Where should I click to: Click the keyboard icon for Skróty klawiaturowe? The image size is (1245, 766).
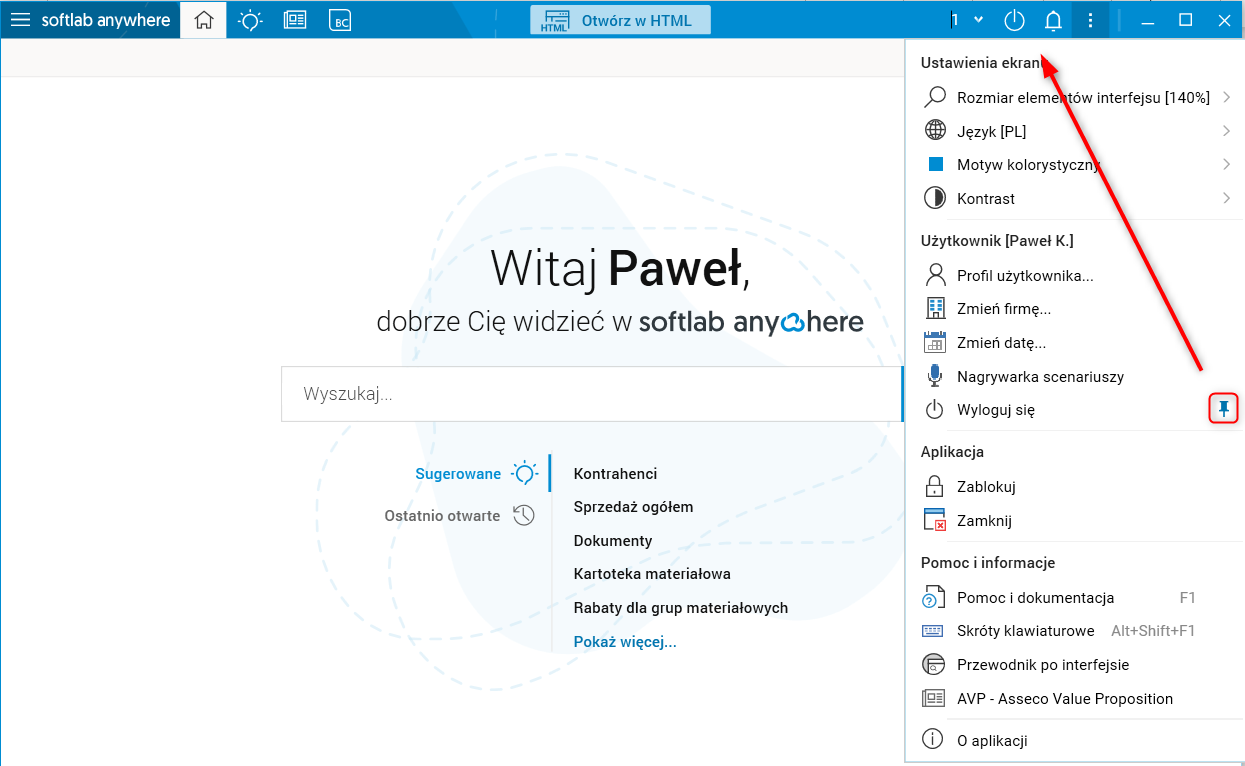coord(933,631)
